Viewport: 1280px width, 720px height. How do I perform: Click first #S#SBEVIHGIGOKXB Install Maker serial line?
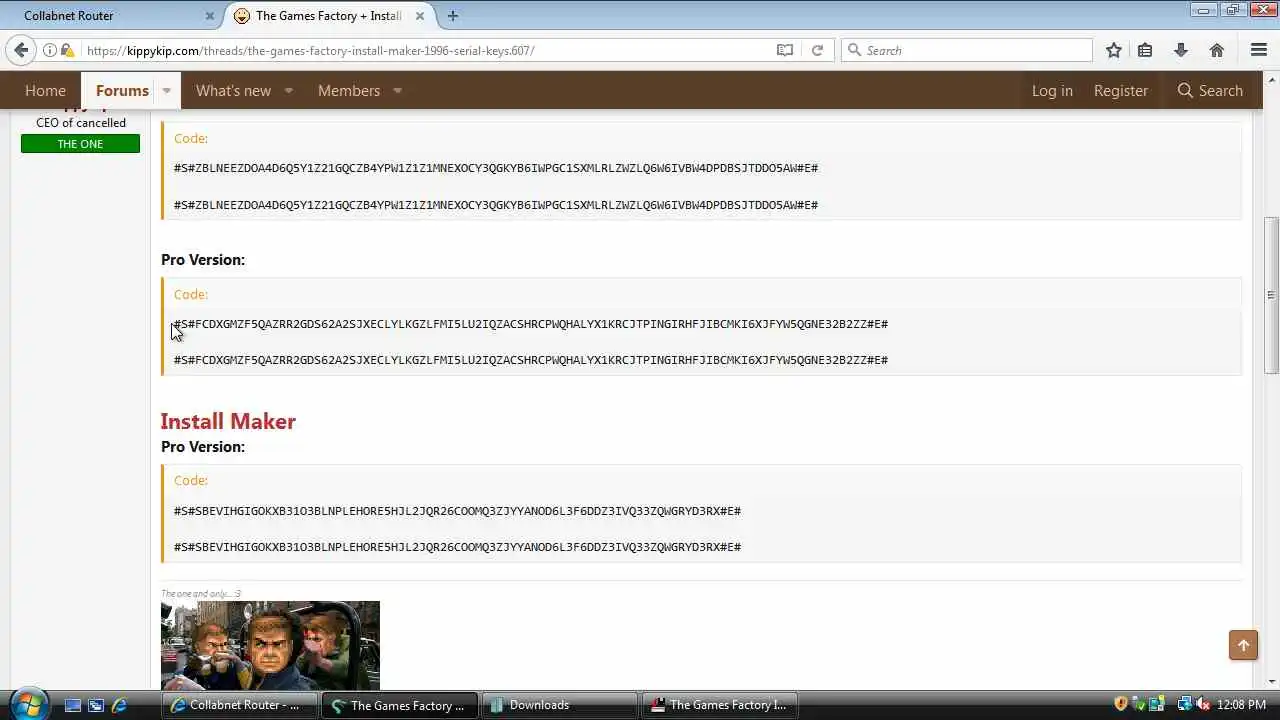457,511
